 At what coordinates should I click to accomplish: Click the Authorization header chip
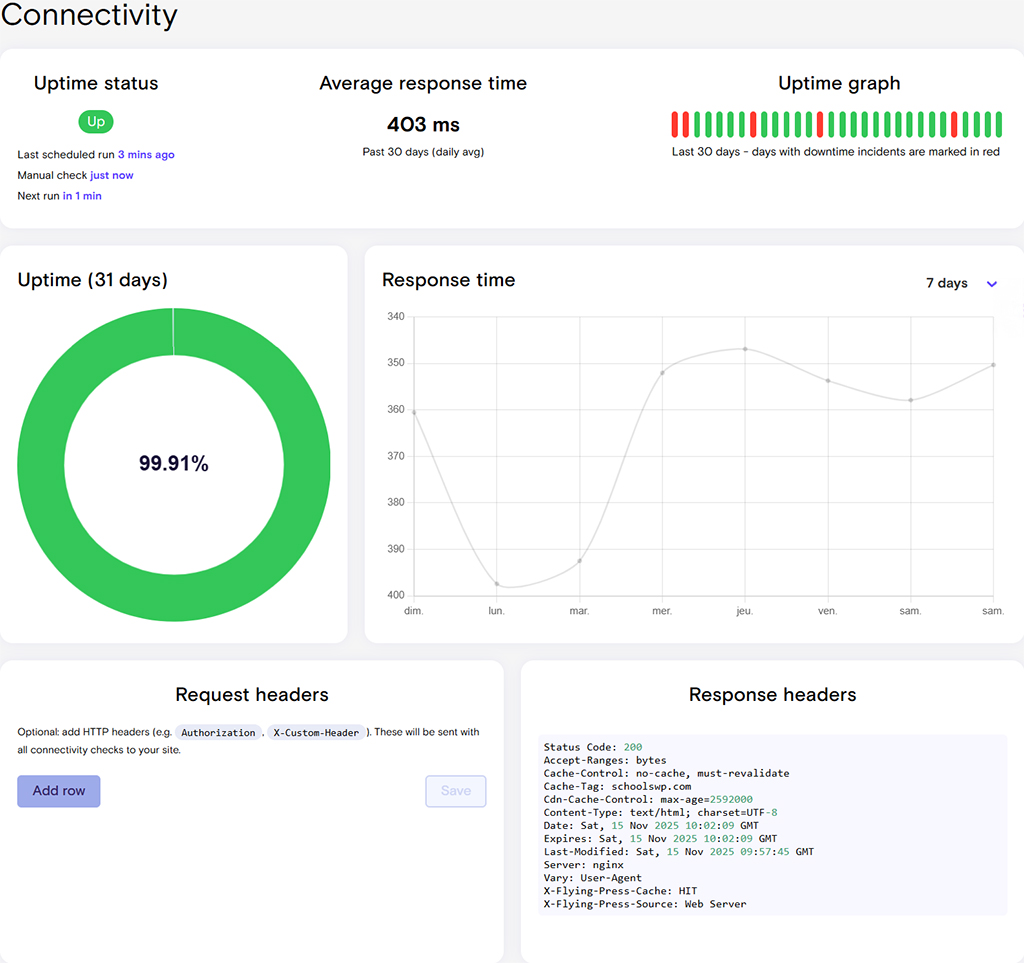218,732
